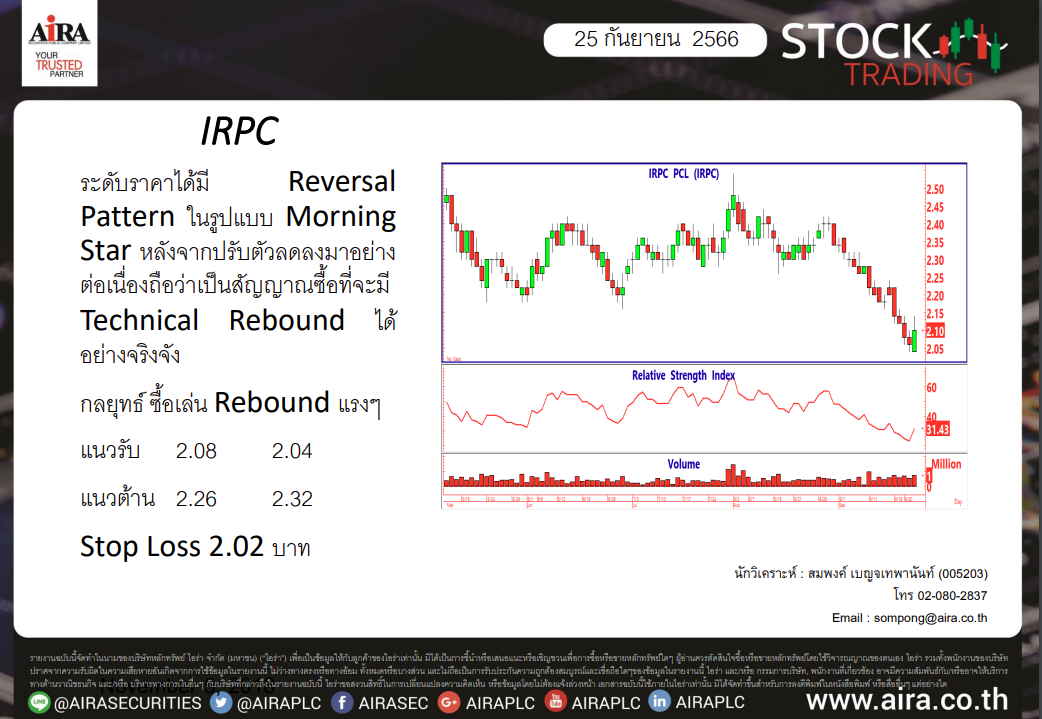Screen dimensions: 1042x719
Task: Click resistance level 2.26
Action: pyautogui.click(x=196, y=499)
